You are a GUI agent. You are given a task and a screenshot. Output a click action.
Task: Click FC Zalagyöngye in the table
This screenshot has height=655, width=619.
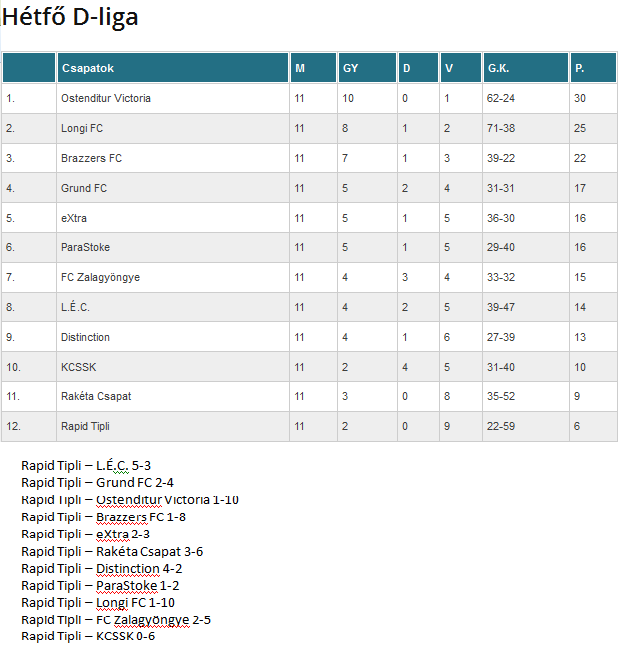pyautogui.click(x=100, y=278)
